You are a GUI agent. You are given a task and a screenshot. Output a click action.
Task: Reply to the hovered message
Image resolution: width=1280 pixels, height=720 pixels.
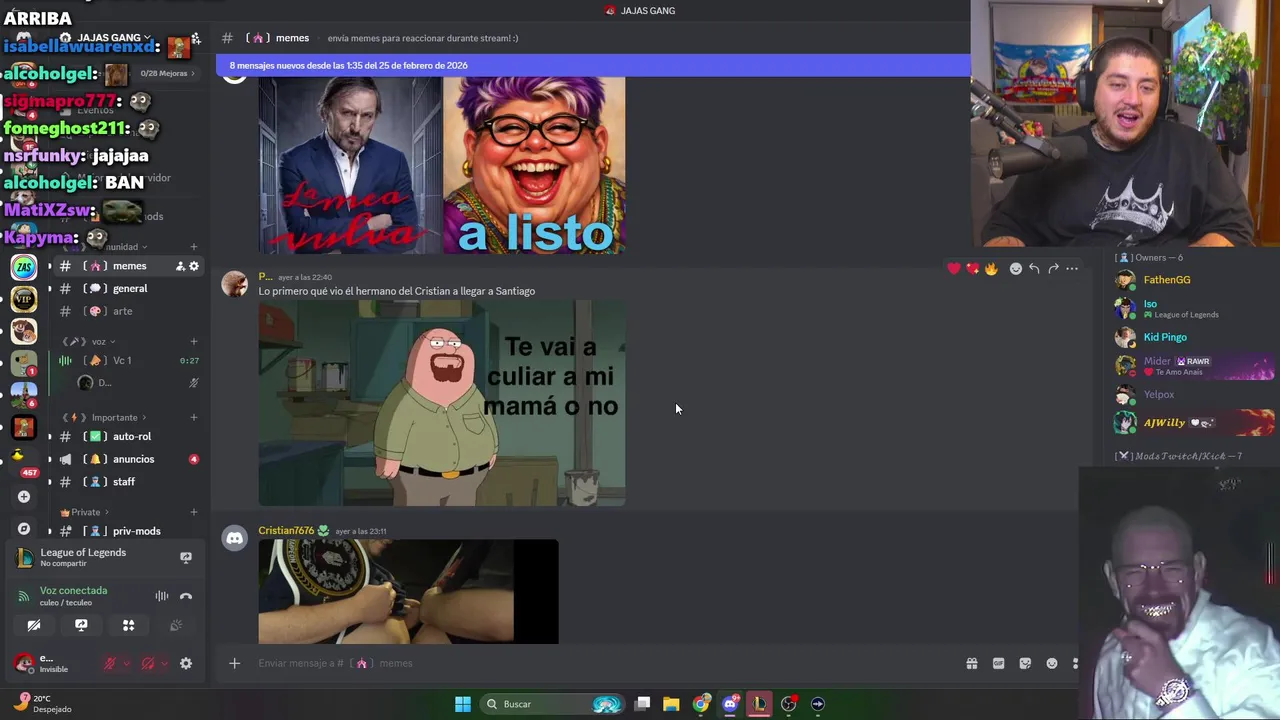click(x=1034, y=268)
